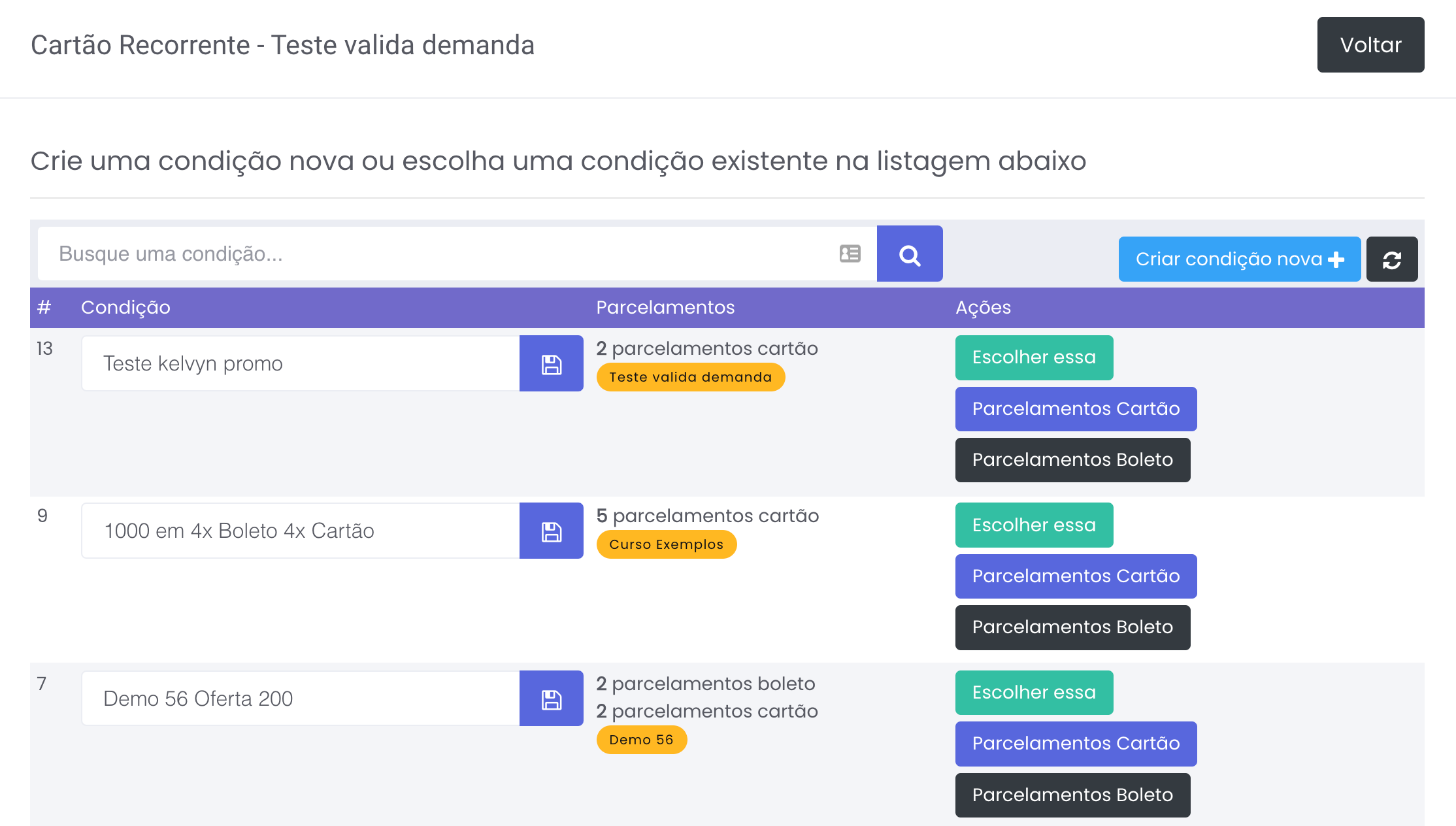1456x826 pixels.
Task: Save the "Demo 56 Oferta 200" condition name
Action: (551, 699)
